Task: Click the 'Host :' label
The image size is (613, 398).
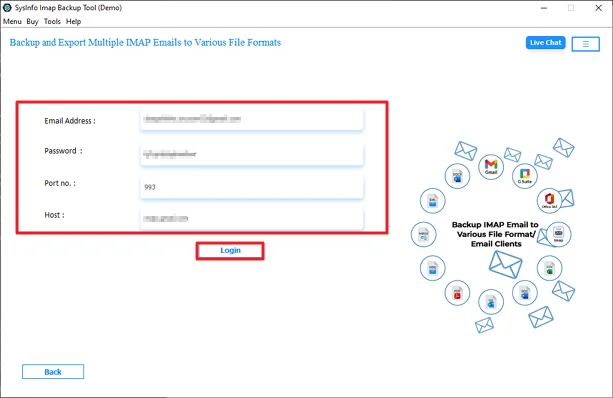Action: (x=54, y=215)
